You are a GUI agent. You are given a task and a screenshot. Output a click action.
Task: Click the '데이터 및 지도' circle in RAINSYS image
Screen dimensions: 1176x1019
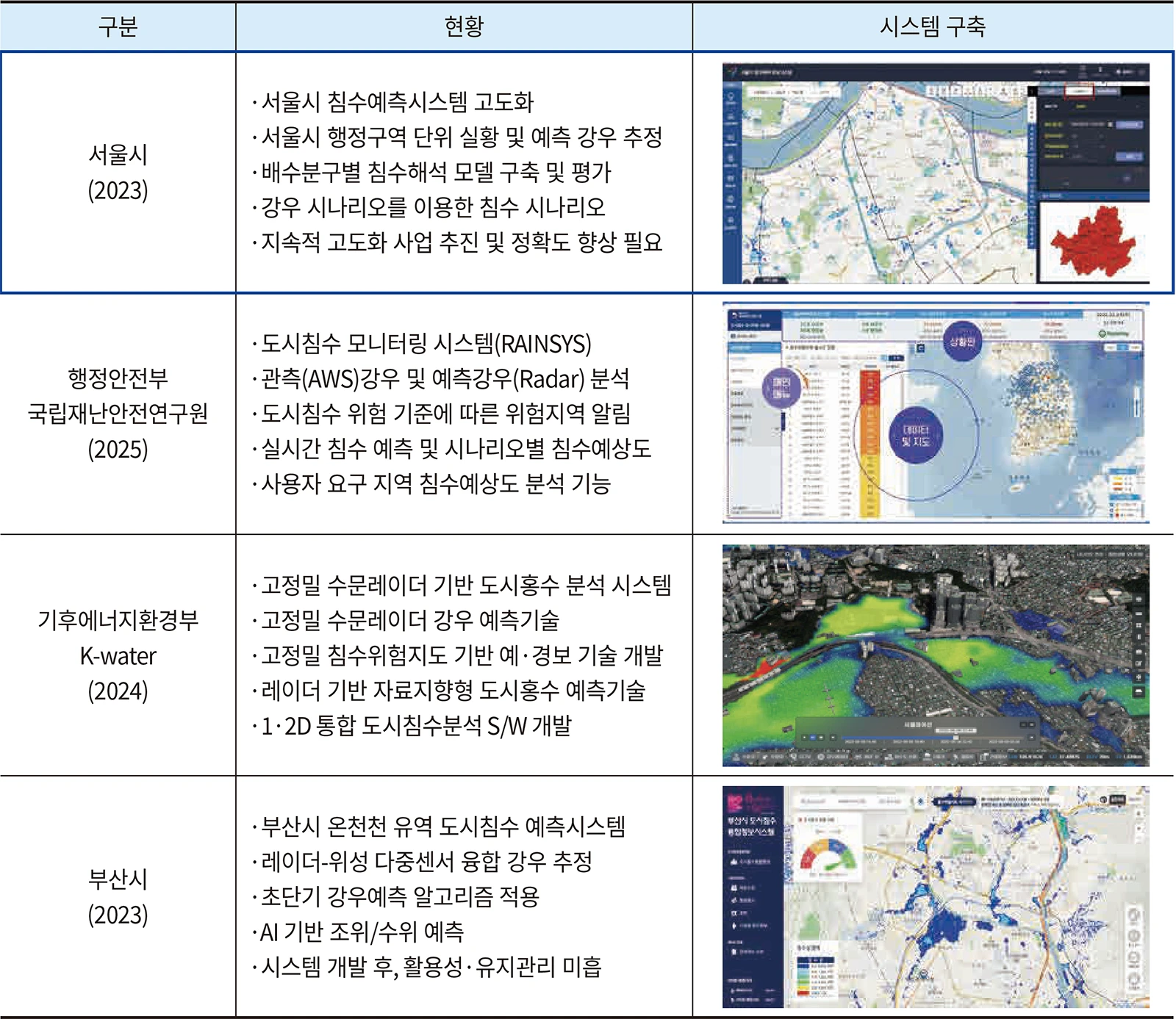pyautogui.click(x=915, y=435)
